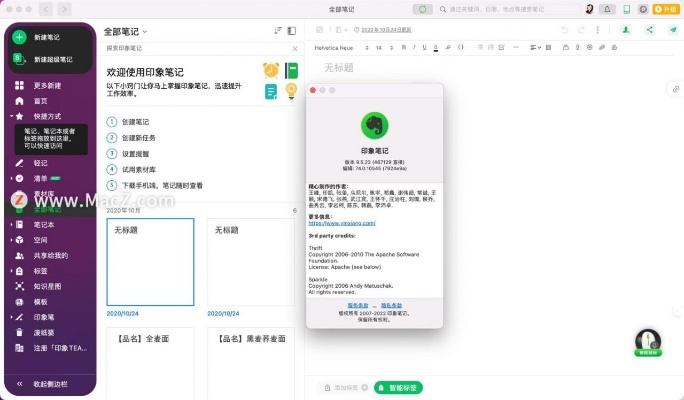Undo the last edit in the editor
684x400 pixels.
pyautogui.click(x=564, y=30)
